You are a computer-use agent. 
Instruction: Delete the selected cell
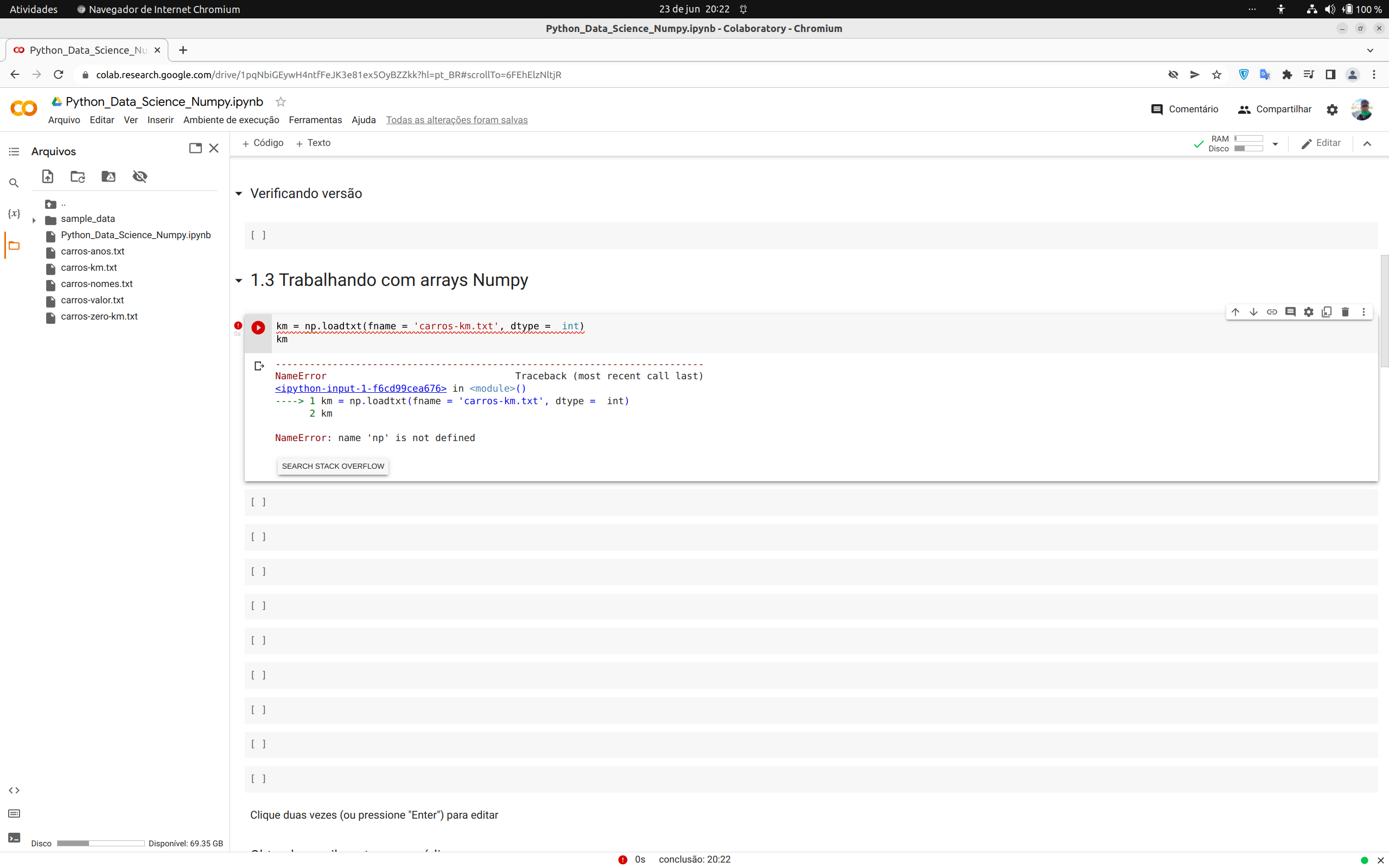point(1345,312)
